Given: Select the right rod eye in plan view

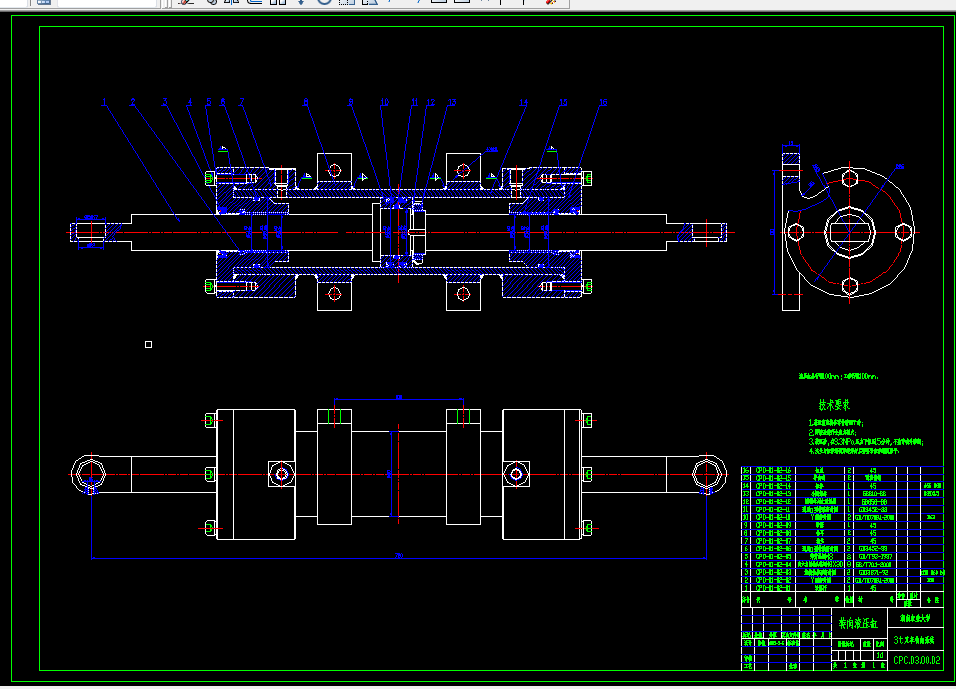Looking at the screenshot, I should (x=708, y=474).
